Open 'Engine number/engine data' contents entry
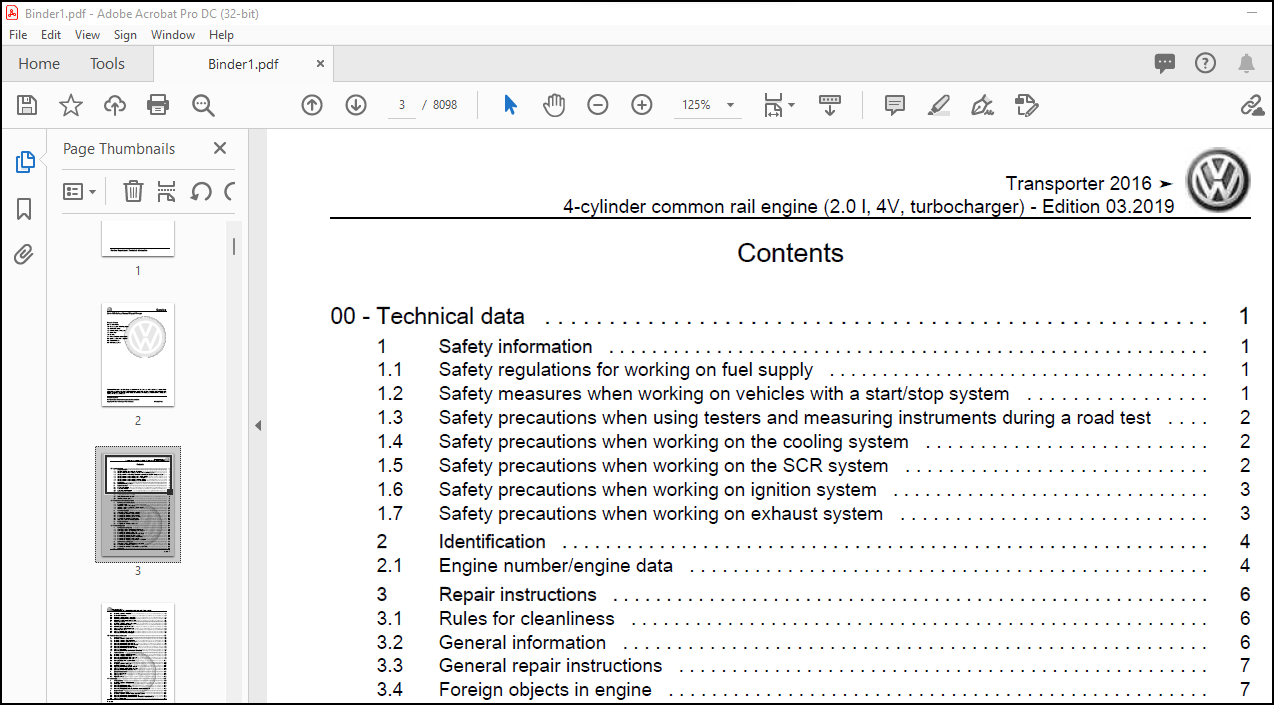The height and width of the screenshot is (705, 1274). coord(556,566)
